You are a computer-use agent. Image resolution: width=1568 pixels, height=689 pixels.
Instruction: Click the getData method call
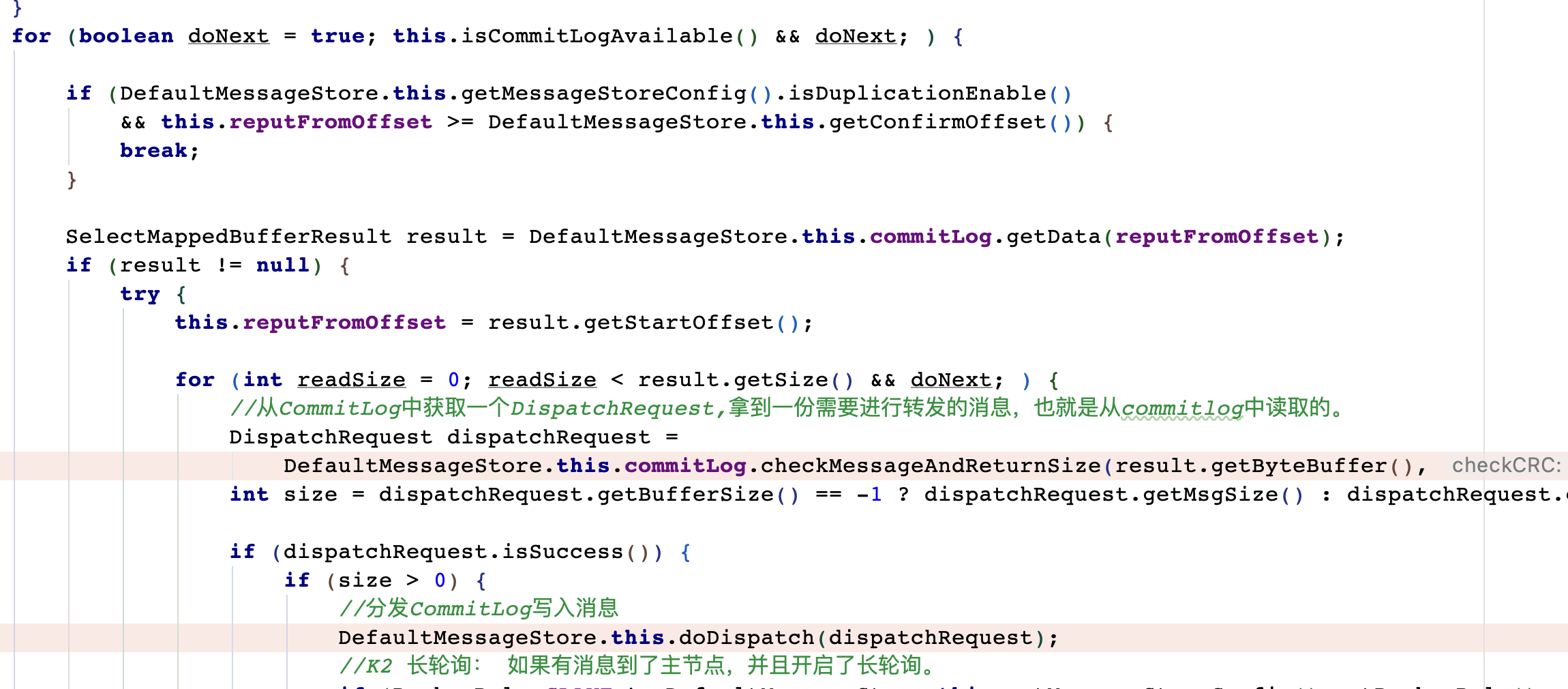(x=1053, y=237)
